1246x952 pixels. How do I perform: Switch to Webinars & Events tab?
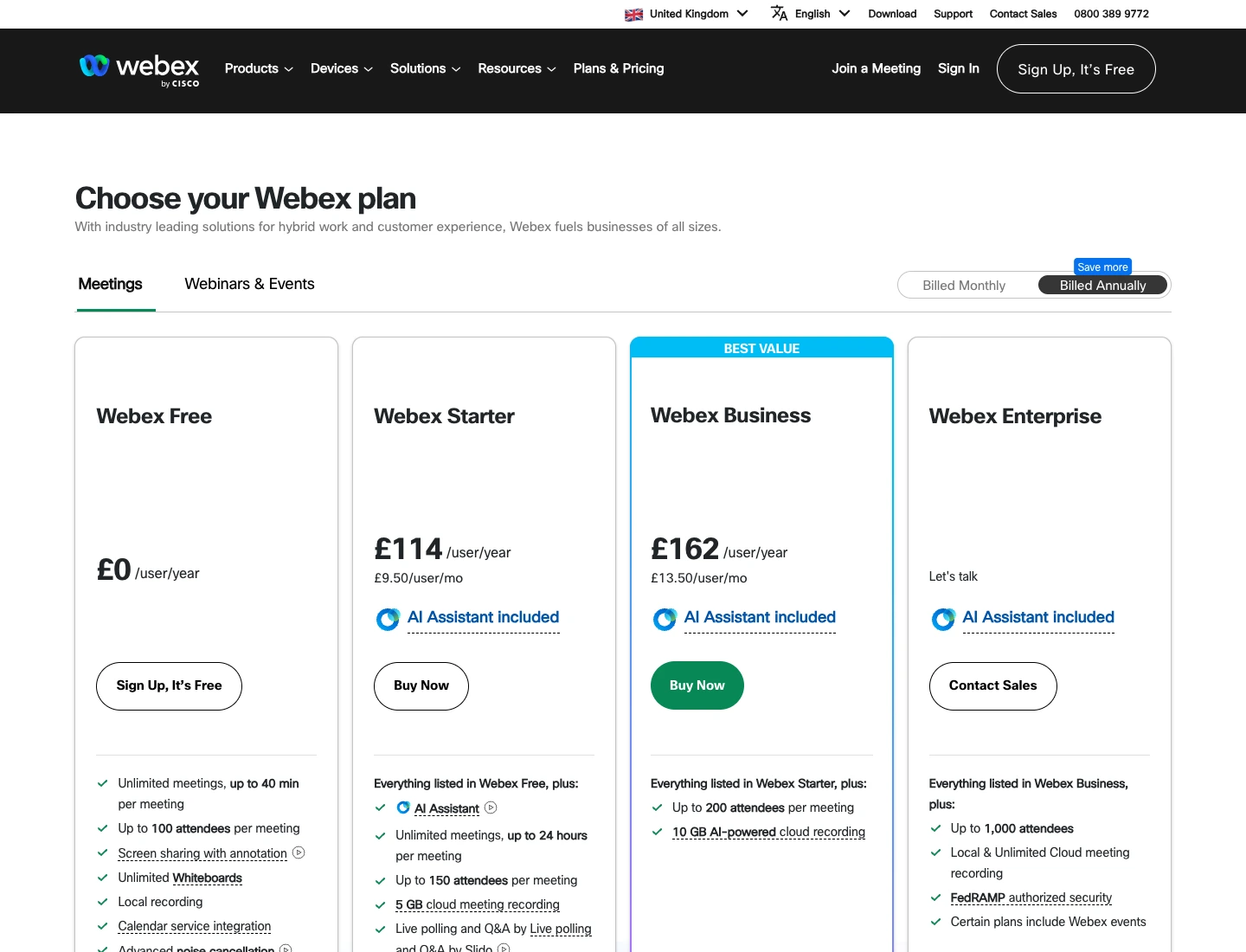249,284
